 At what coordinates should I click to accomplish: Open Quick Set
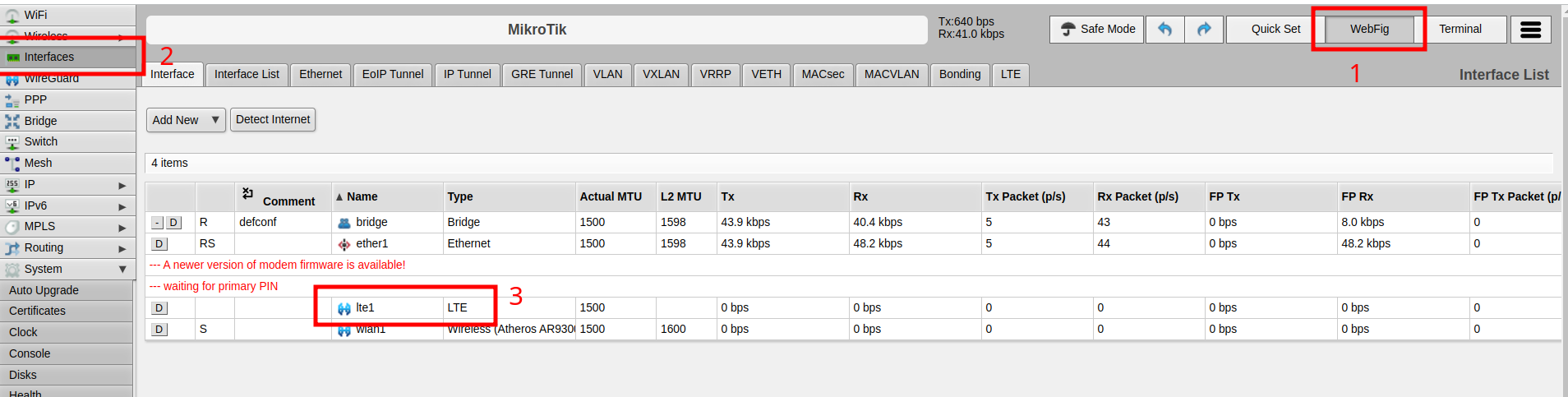click(x=1275, y=30)
